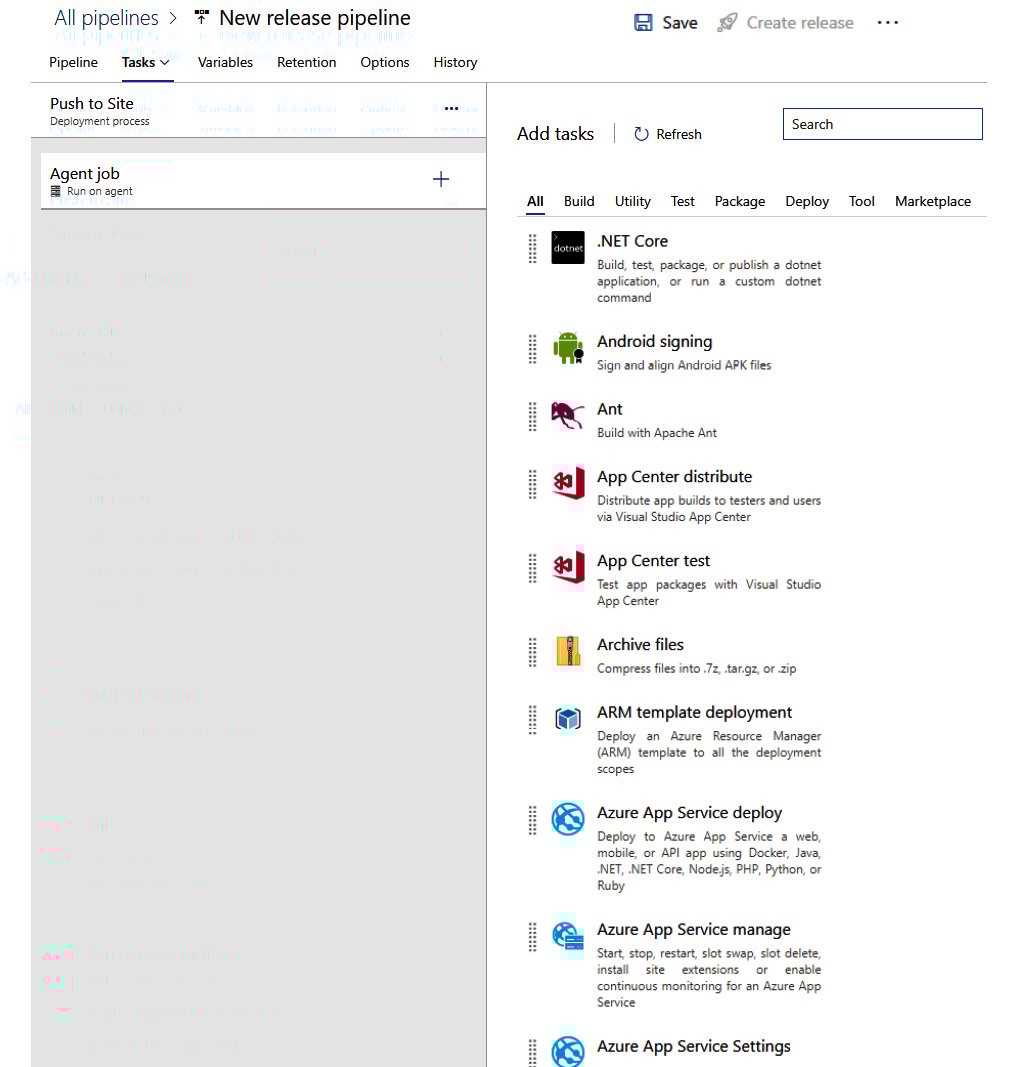Select the Archive files zip icon

tap(568, 651)
